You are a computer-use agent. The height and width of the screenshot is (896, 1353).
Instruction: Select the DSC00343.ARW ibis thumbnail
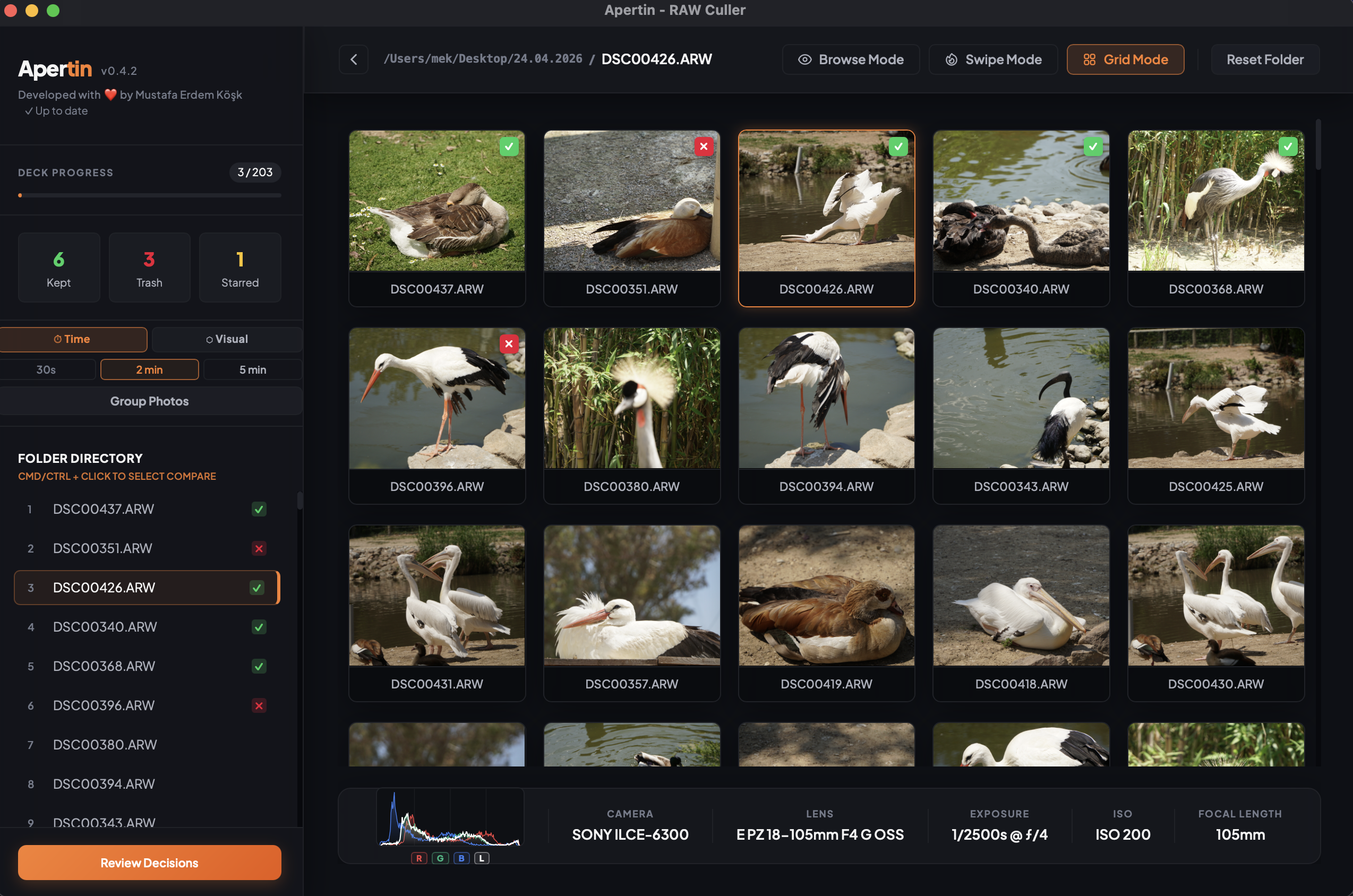coord(1021,398)
